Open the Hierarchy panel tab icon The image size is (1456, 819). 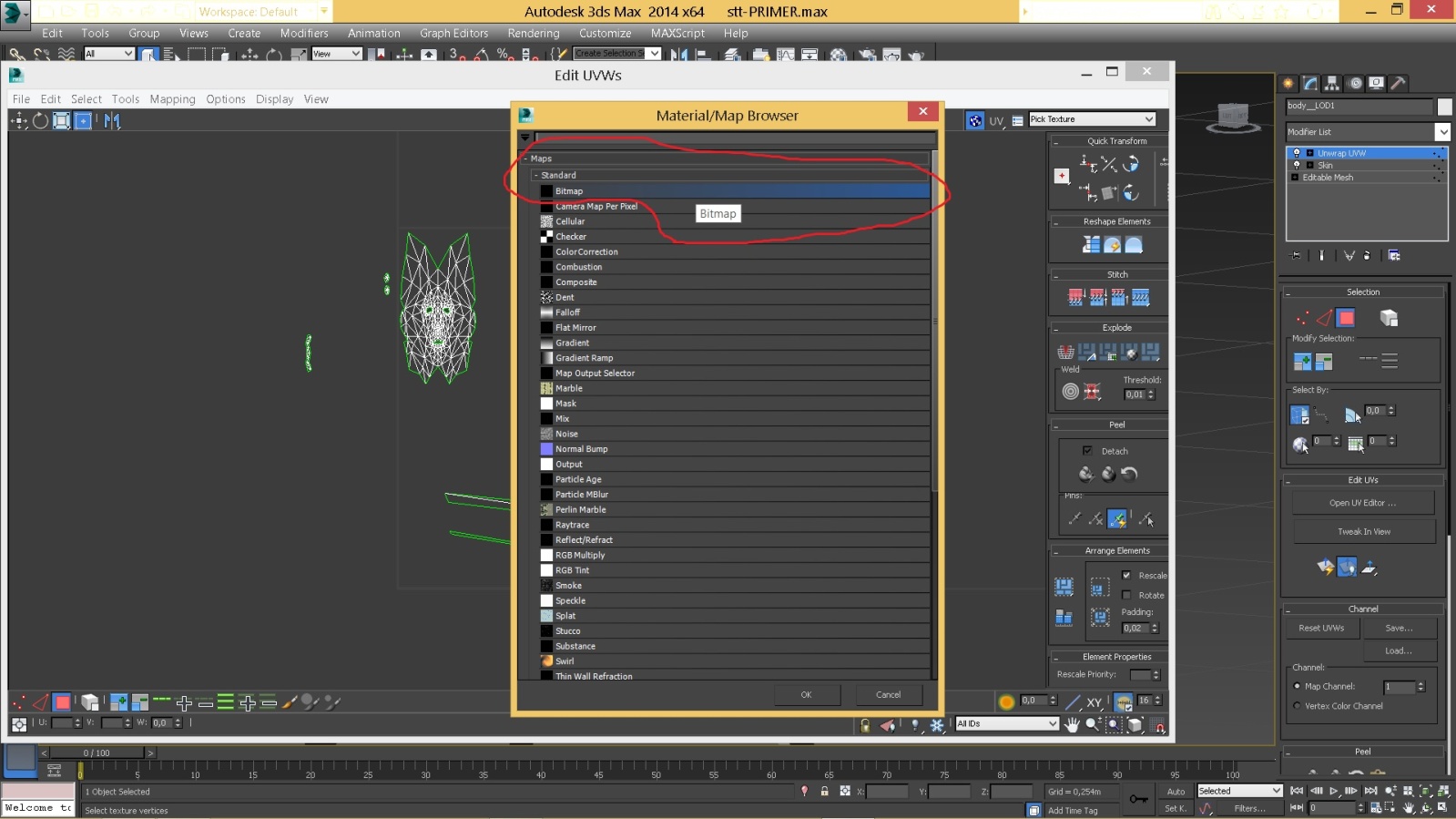[x=1332, y=83]
